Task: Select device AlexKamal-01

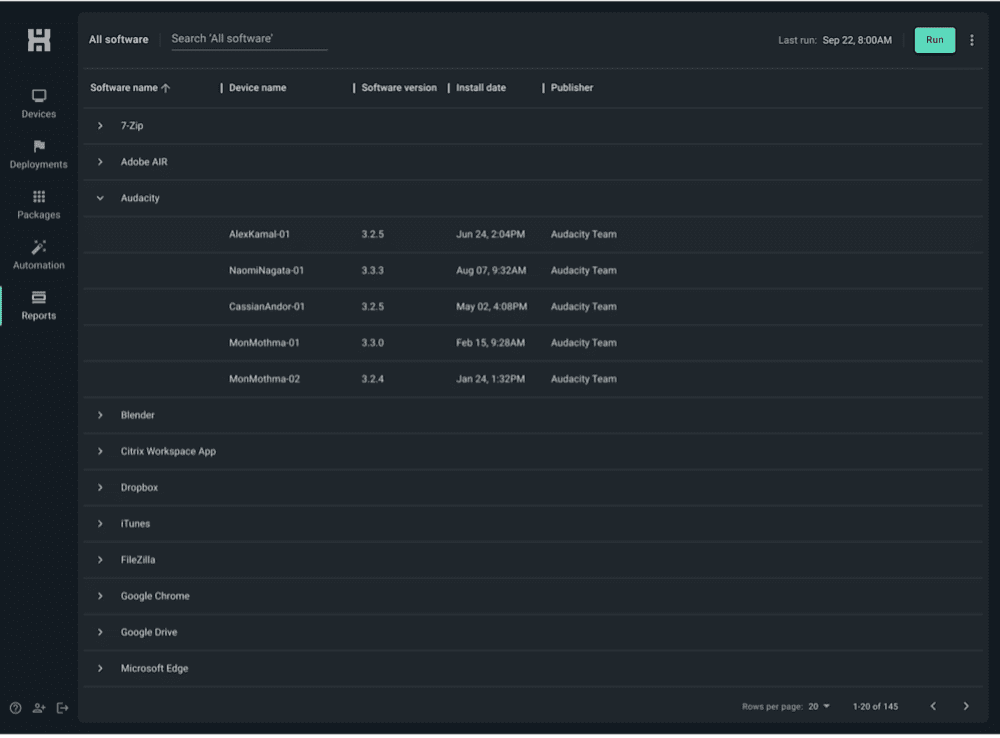Action: tap(260, 235)
